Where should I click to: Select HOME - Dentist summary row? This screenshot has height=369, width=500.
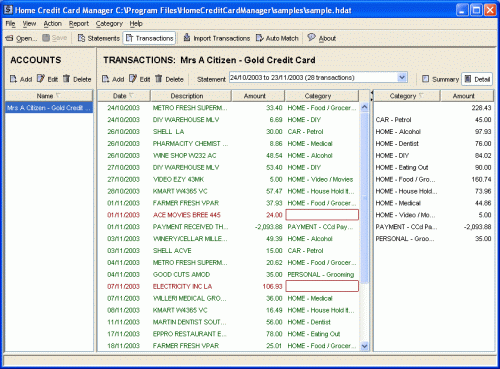433,144
